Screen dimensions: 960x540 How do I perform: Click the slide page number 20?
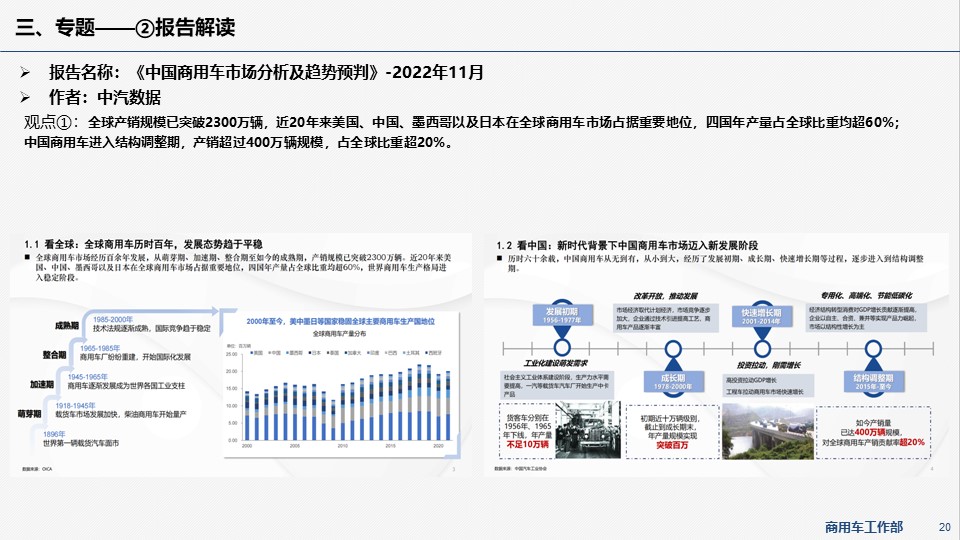click(945, 527)
